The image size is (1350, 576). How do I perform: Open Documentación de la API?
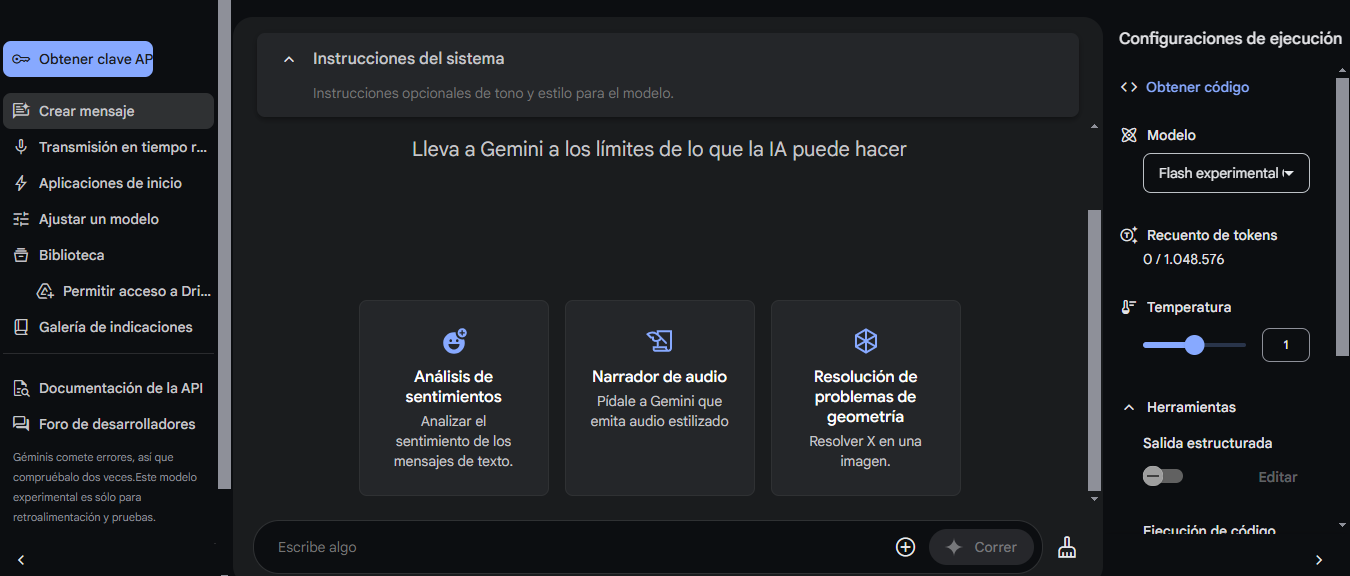(x=108, y=388)
